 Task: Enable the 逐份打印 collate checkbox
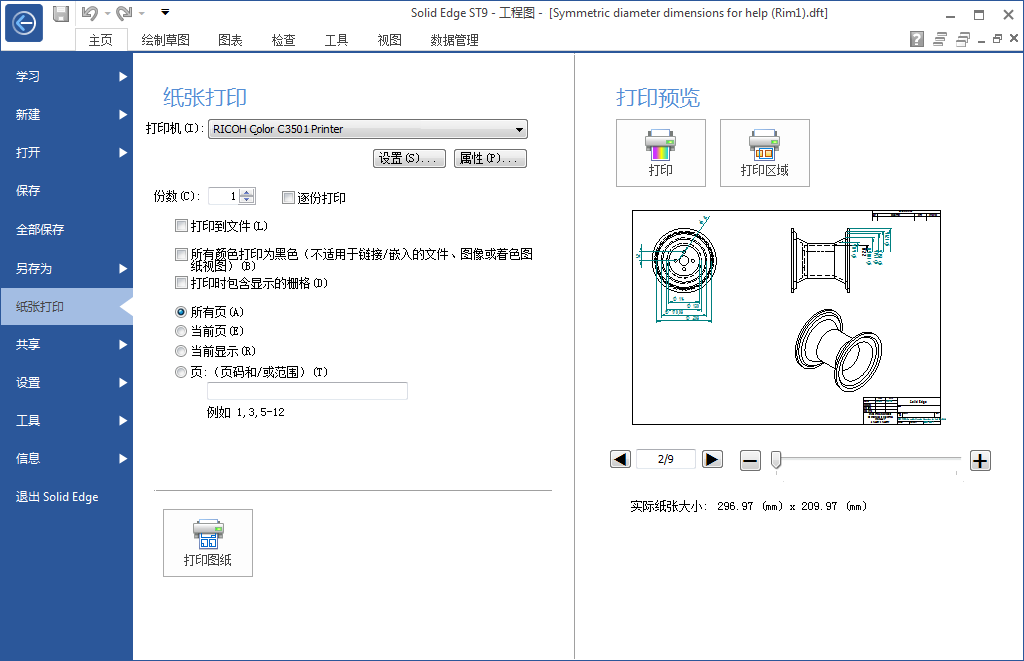pos(289,198)
